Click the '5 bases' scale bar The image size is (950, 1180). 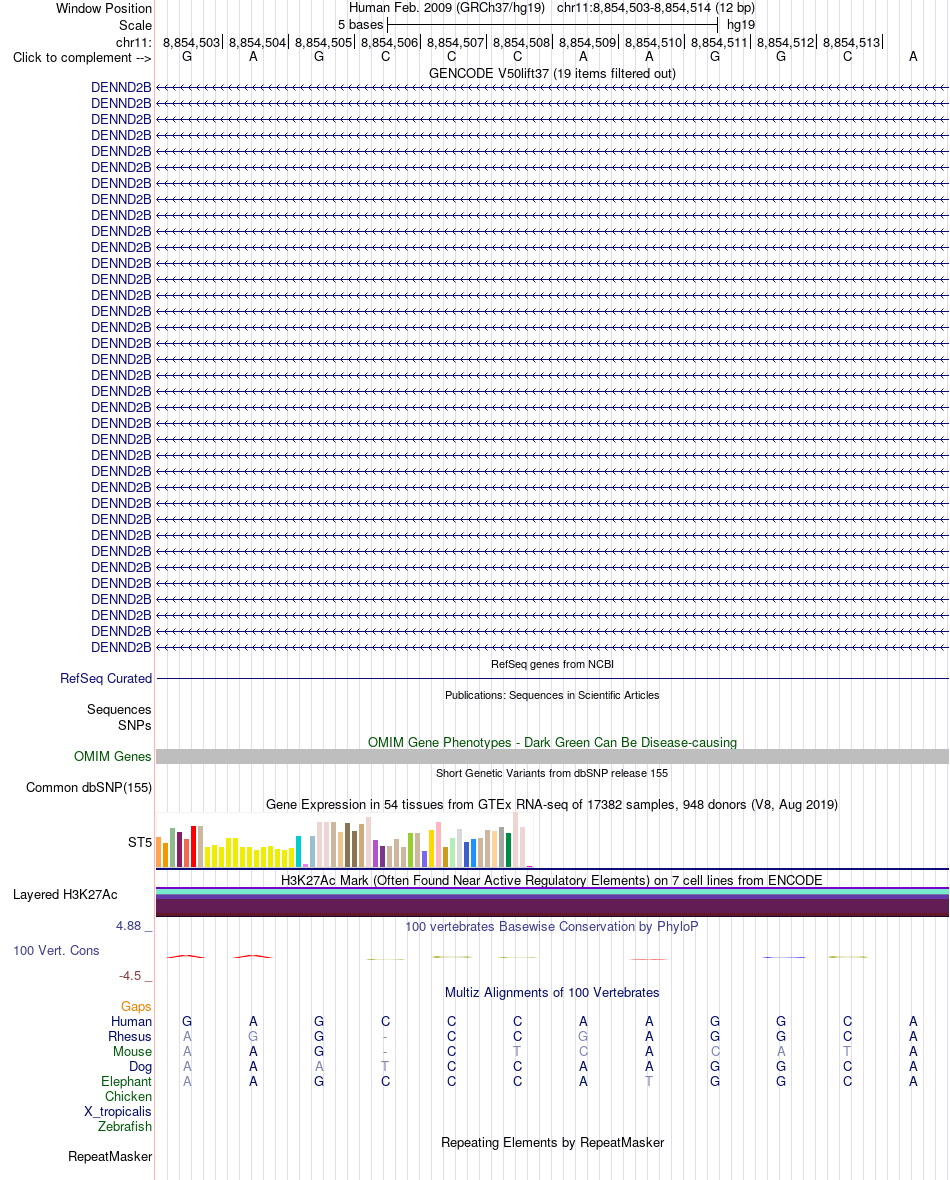[553, 25]
